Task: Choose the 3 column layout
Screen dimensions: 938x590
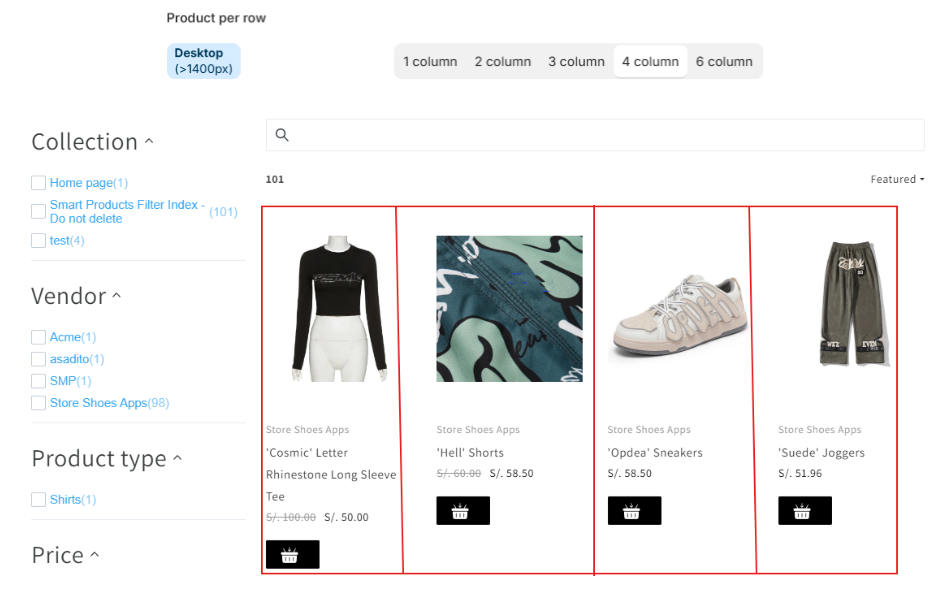Action: pos(576,62)
